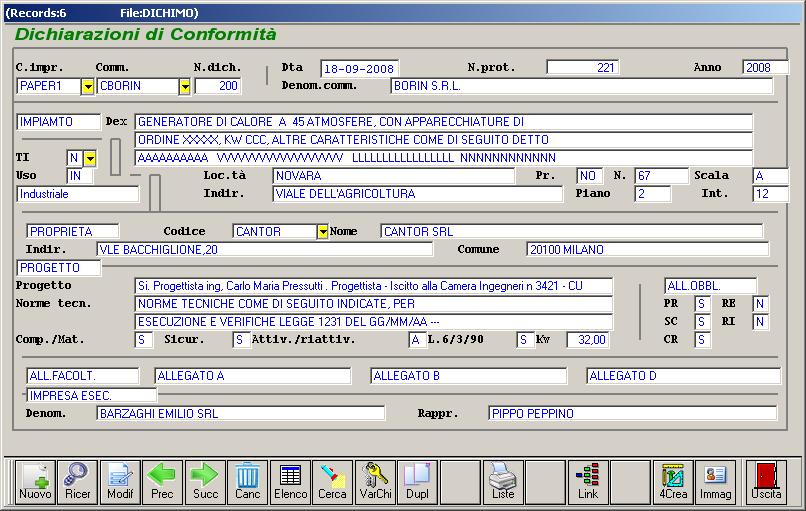Click the PROPRIETA section field
806x511 pixels.
tap(72, 232)
